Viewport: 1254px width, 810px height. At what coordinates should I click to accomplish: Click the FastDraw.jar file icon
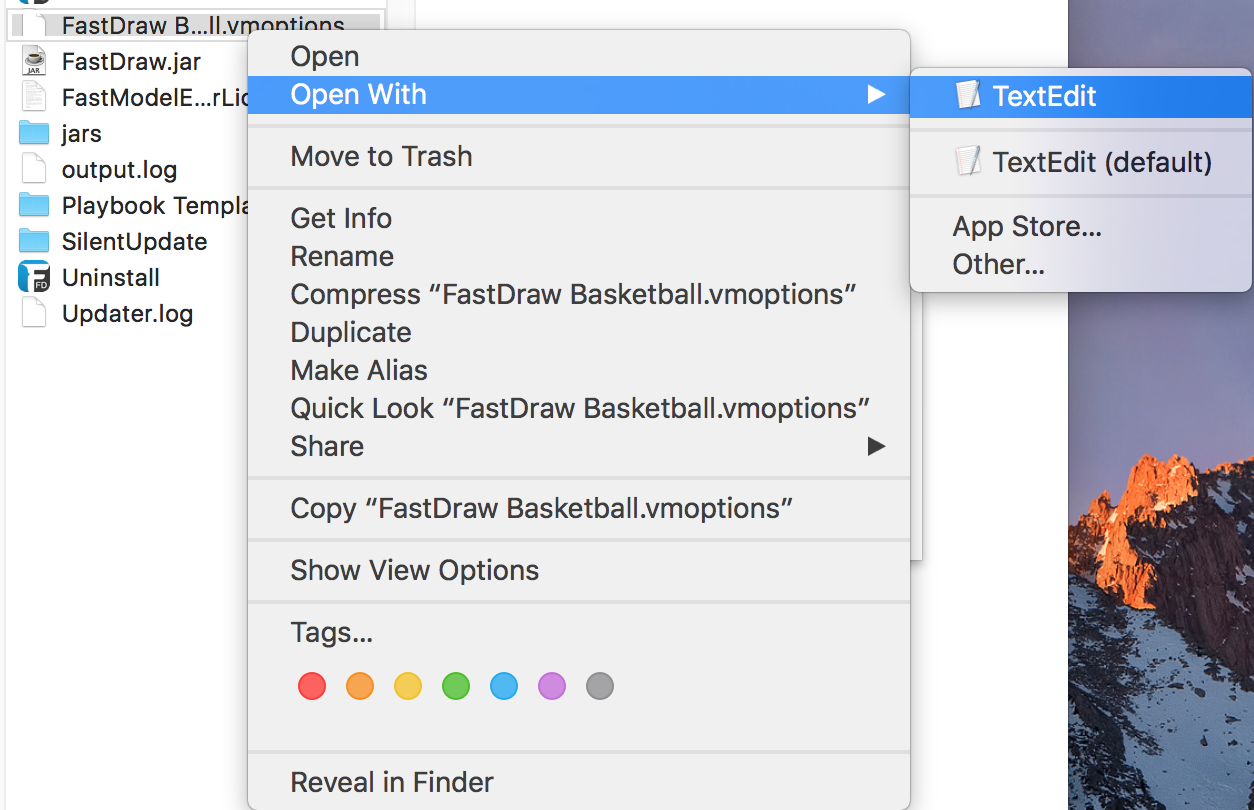coord(34,61)
